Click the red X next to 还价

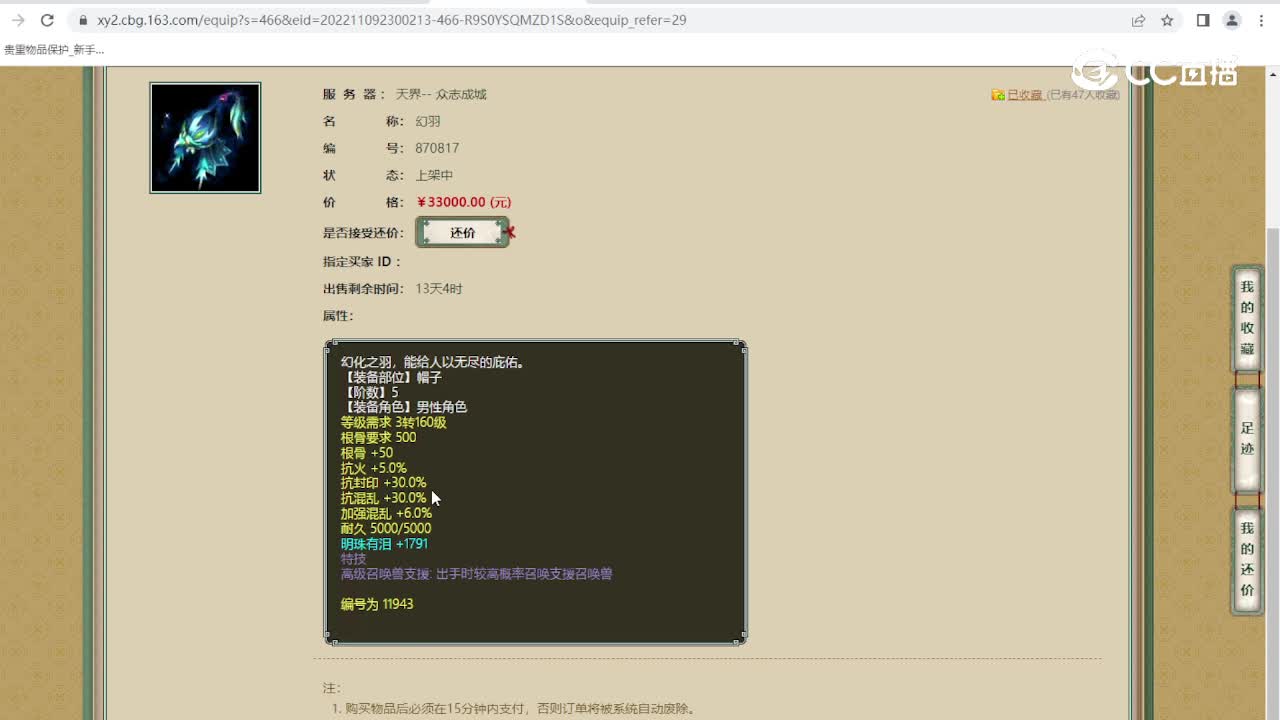[510, 232]
